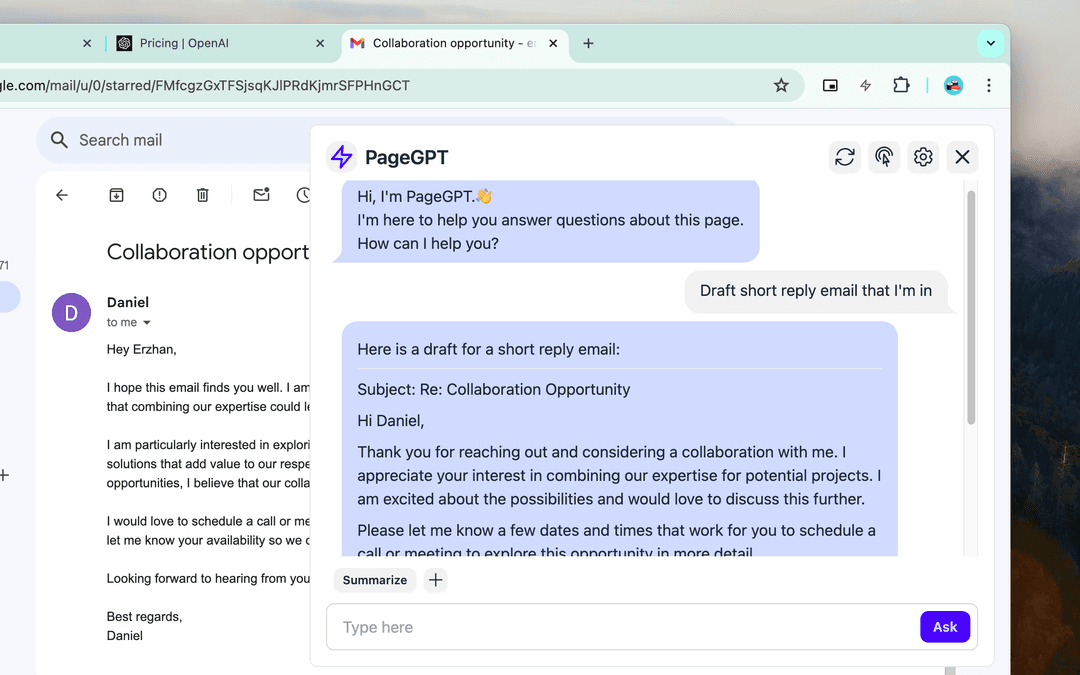Snooze this email
Viewport: 1080px width, 675px height.
point(304,195)
